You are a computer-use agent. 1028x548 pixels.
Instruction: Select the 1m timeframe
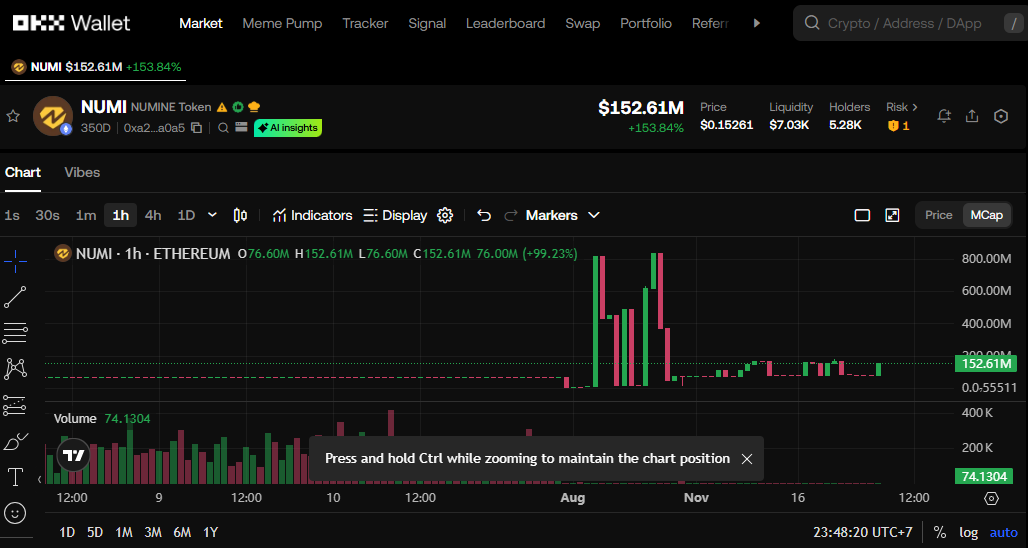86,215
